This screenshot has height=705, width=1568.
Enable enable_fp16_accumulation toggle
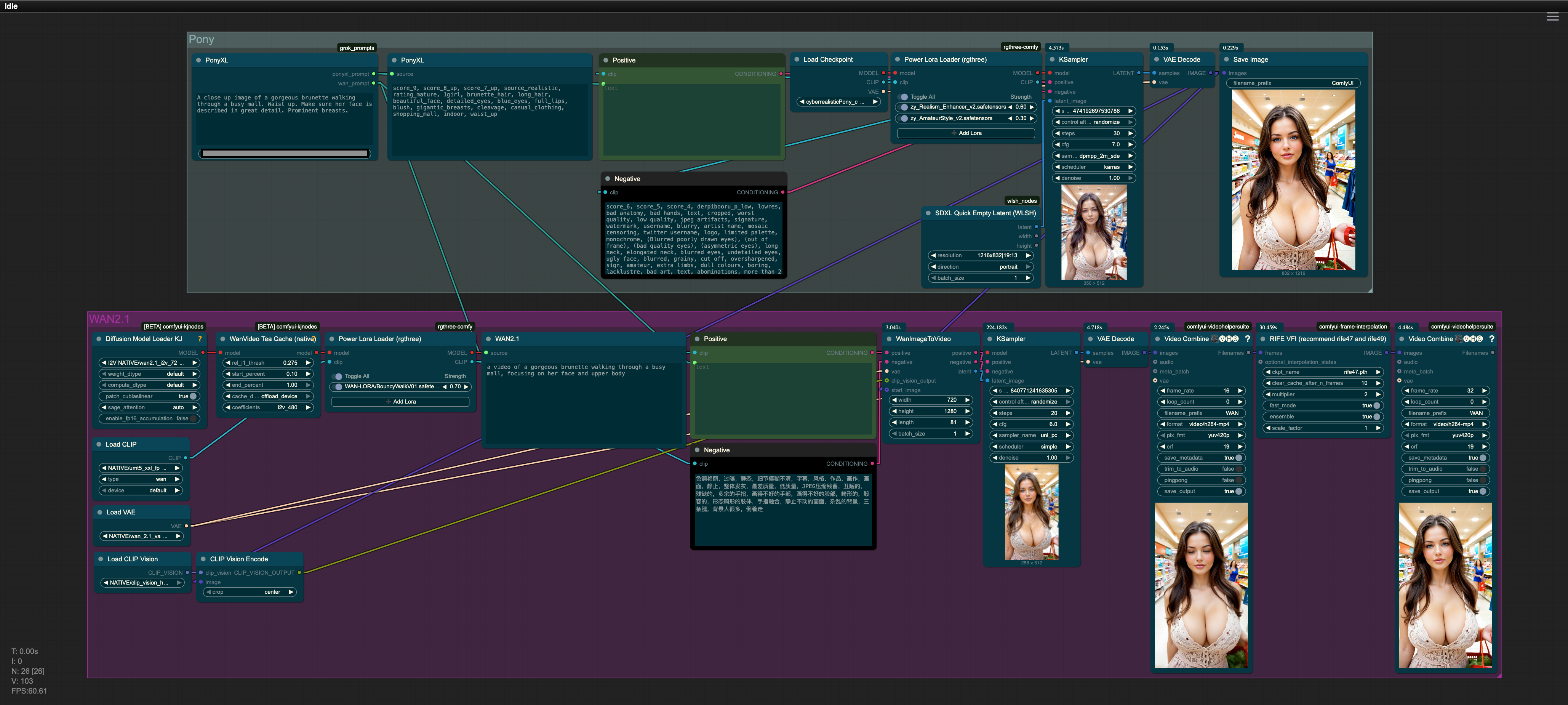[193, 419]
